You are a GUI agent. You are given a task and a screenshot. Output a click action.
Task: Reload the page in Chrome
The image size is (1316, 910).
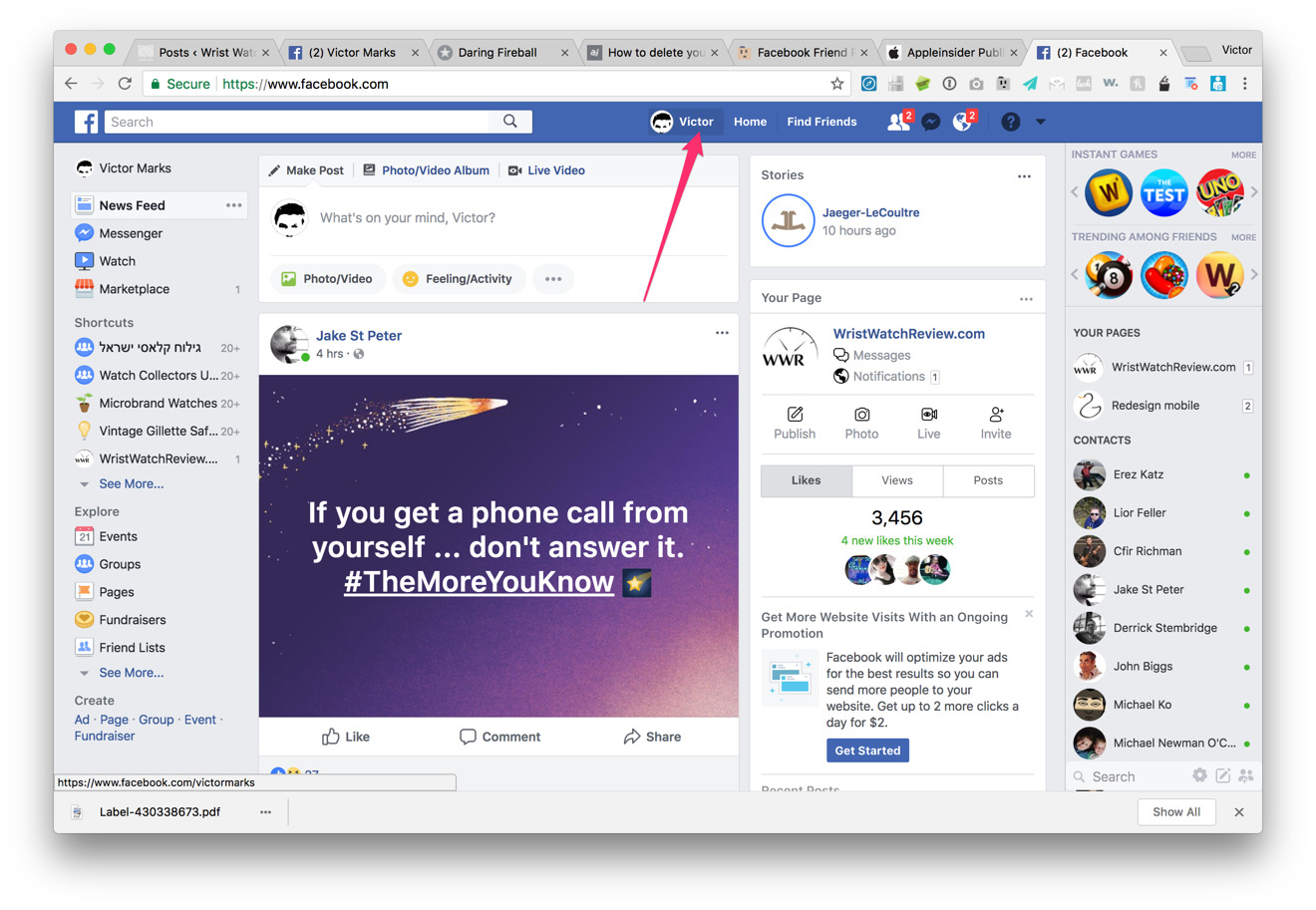[125, 84]
